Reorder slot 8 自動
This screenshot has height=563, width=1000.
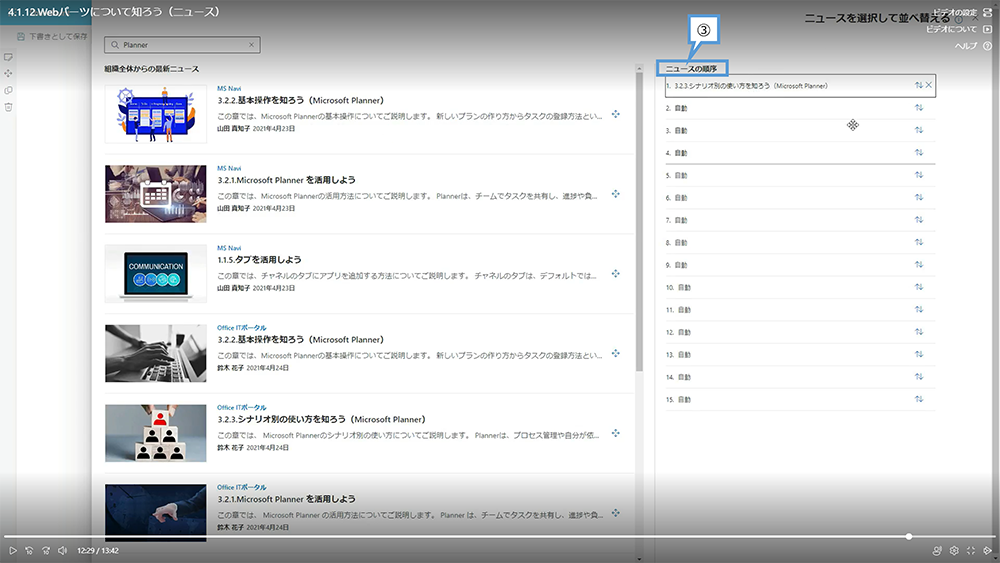(919, 242)
